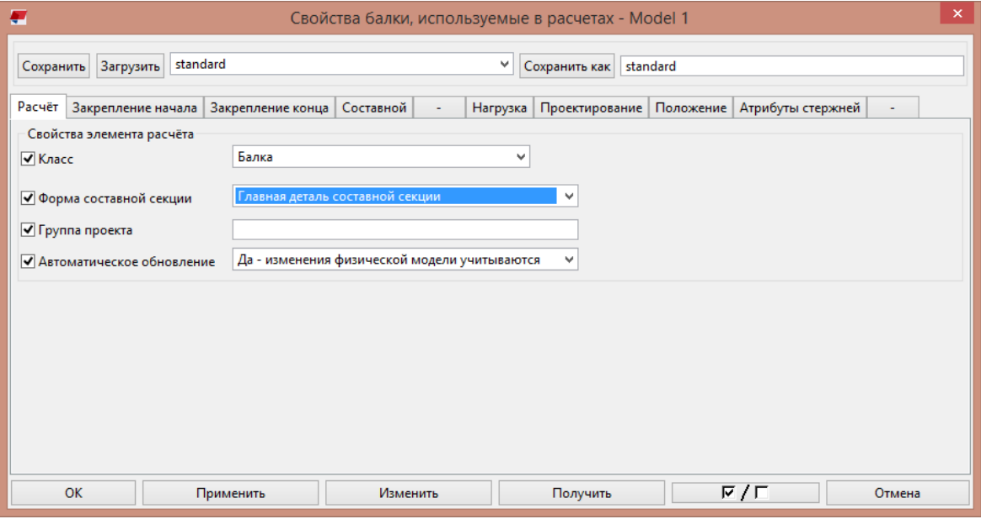Uncheck the Класс checkbox
This screenshot has width=981, height=519.
[x=28, y=158]
